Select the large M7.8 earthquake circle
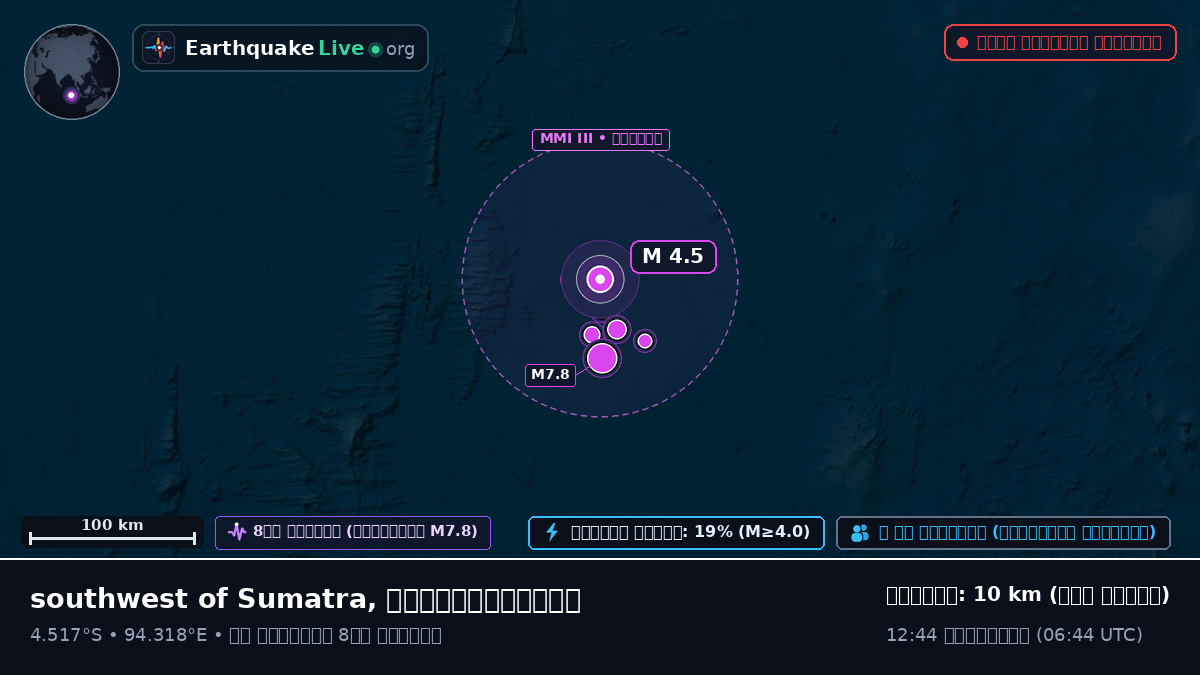 click(602, 358)
